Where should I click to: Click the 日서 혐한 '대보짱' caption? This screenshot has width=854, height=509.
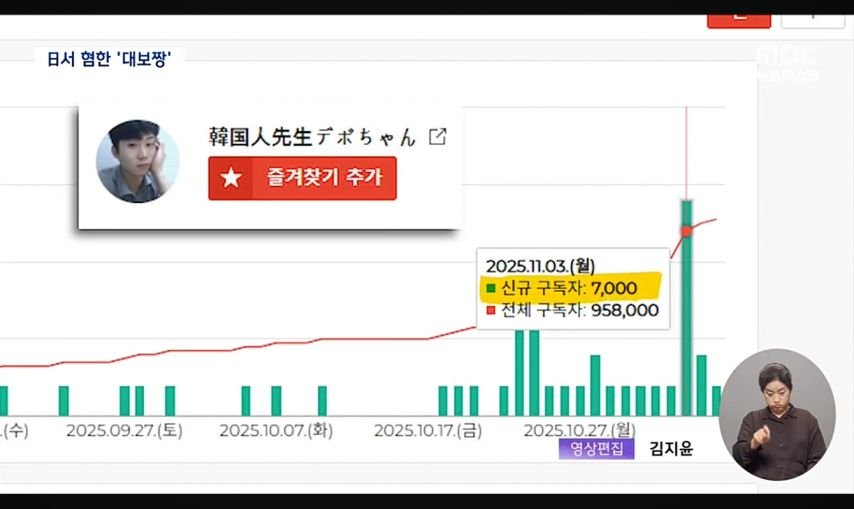109,59
